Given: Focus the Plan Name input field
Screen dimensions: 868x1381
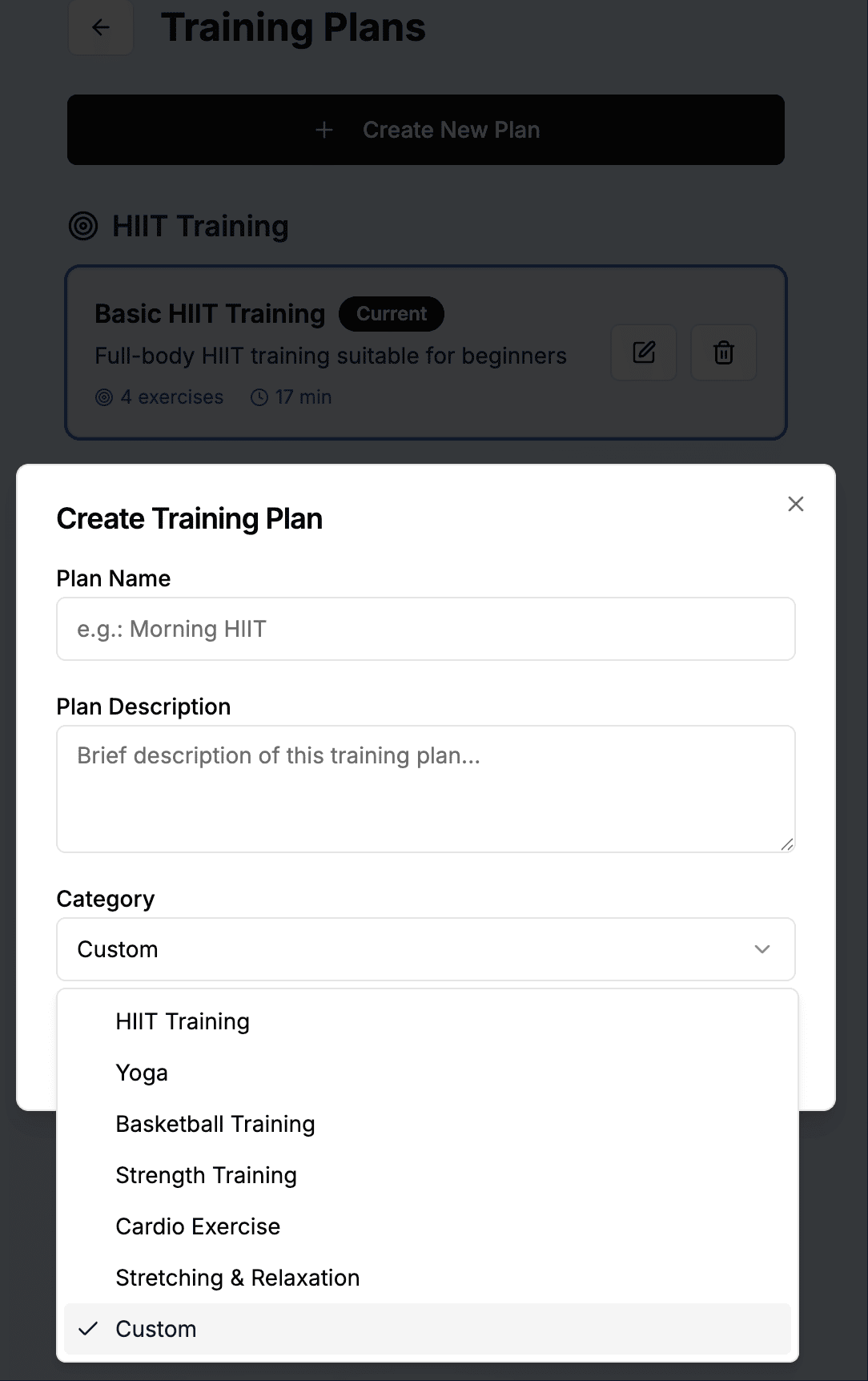Looking at the screenshot, I should 426,629.
